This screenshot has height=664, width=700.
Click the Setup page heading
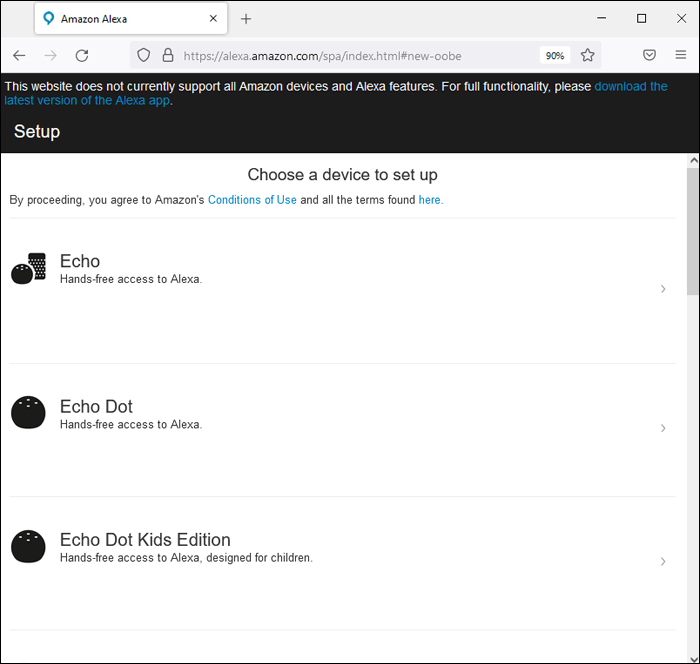(x=37, y=132)
